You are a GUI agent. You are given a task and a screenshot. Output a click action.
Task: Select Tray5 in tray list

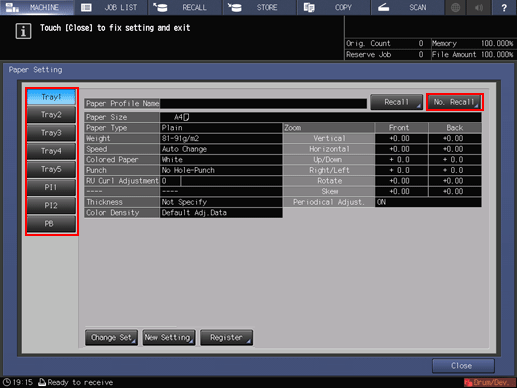(51, 169)
